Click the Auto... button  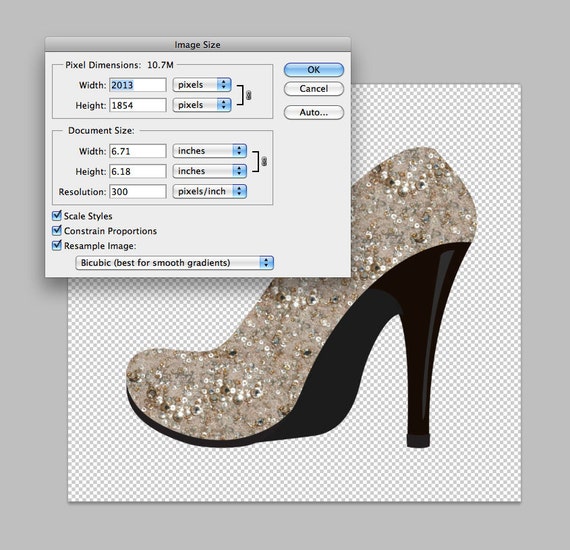(314, 112)
